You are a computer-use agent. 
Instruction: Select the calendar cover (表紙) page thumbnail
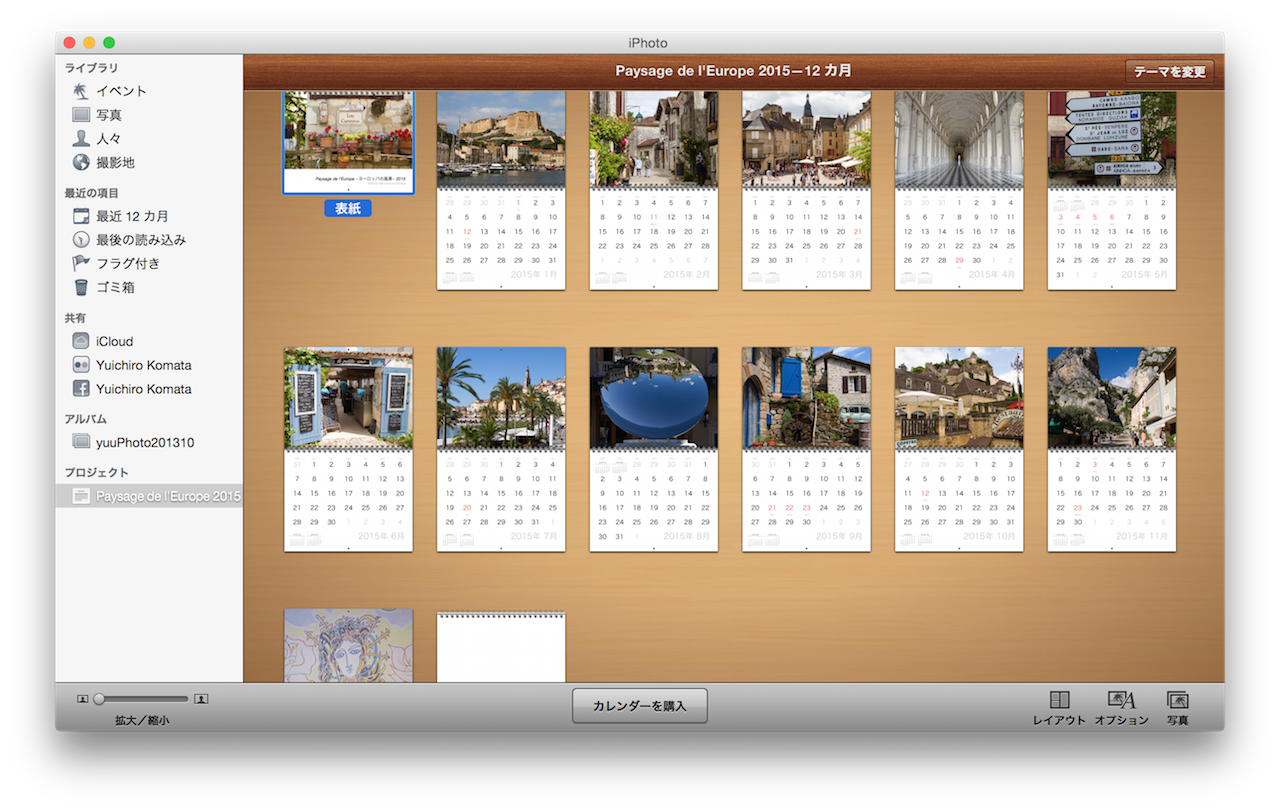click(x=348, y=144)
